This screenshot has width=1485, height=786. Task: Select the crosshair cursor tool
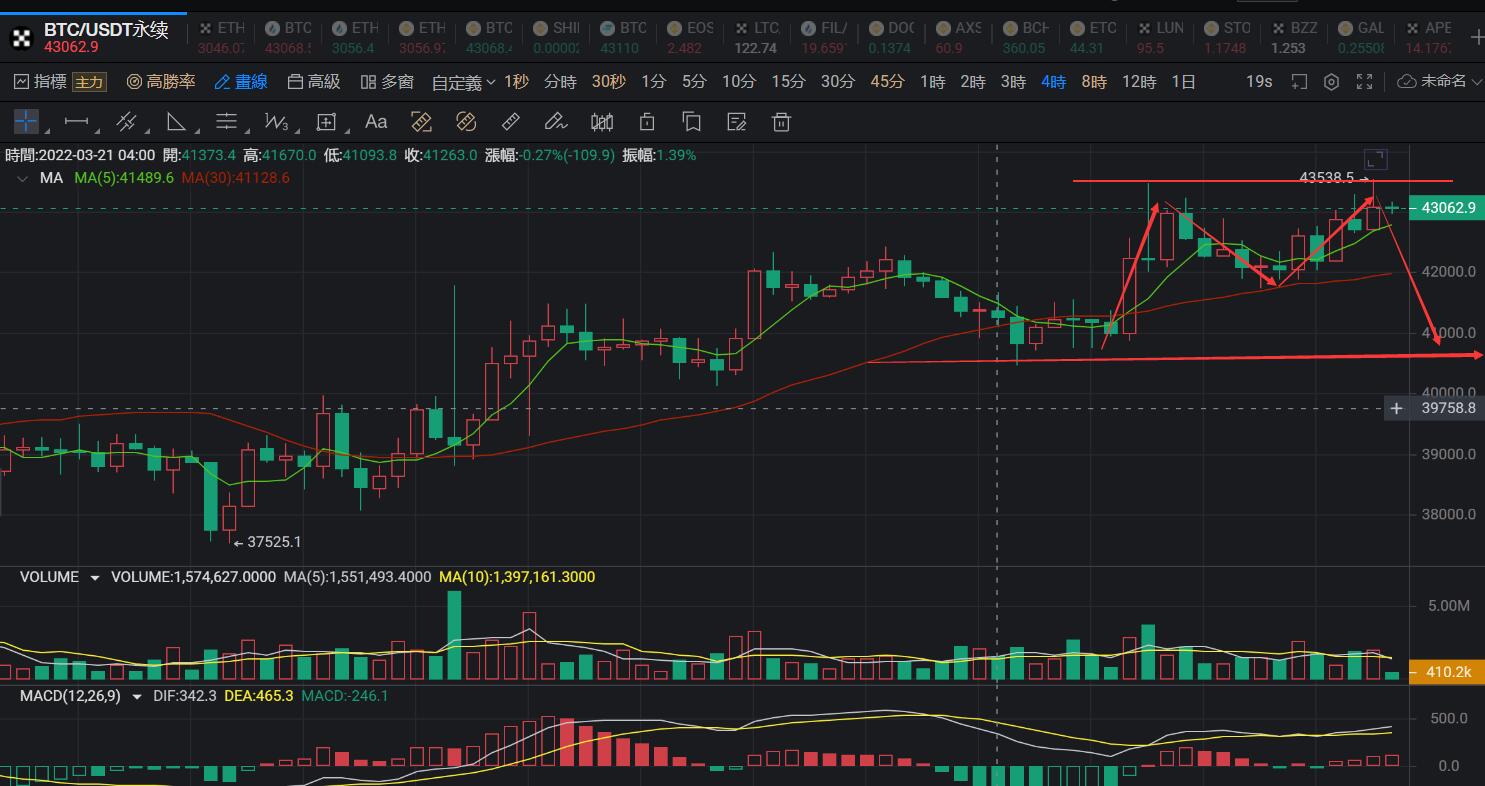tap(25, 122)
